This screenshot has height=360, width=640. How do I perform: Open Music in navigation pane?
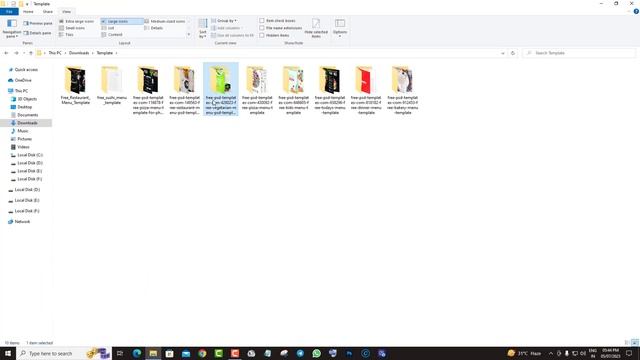[x=22, y=131]
